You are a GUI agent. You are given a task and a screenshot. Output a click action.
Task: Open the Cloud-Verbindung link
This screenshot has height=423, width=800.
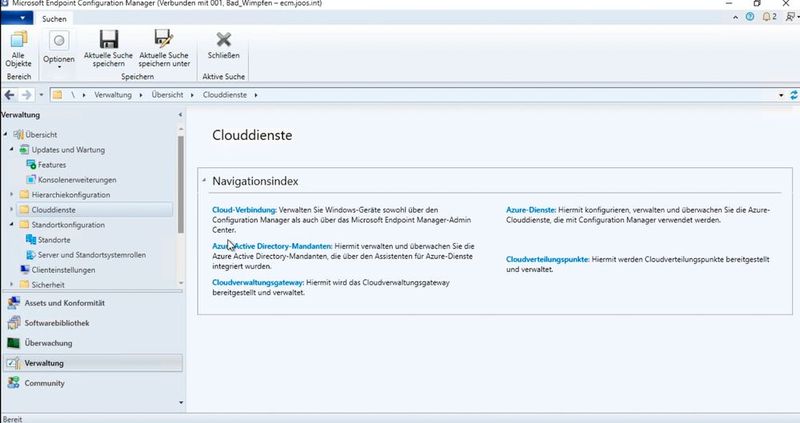[x=244, y=210]
